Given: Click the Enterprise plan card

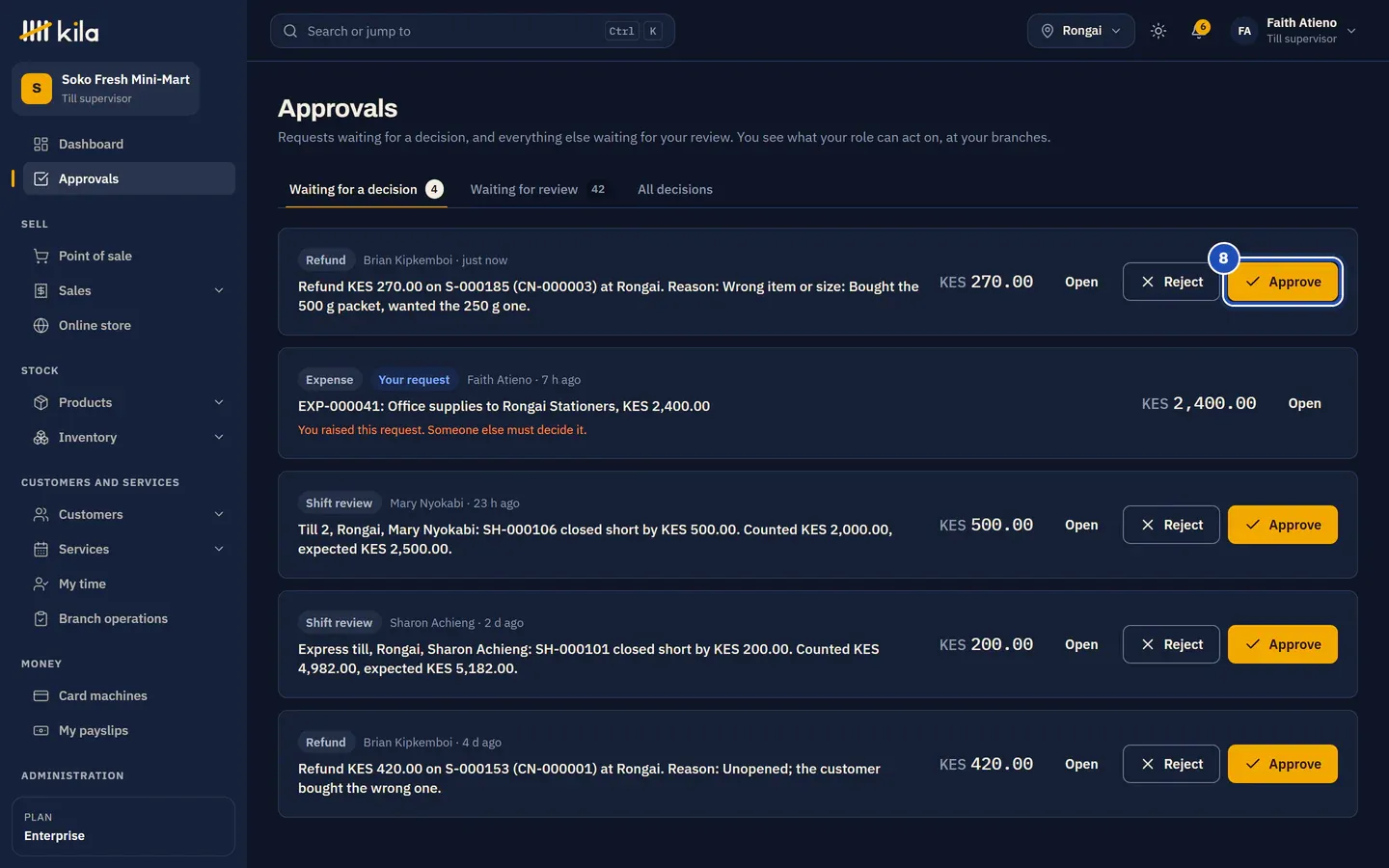Looking at the screenshot, I should (x=123, y=827).
